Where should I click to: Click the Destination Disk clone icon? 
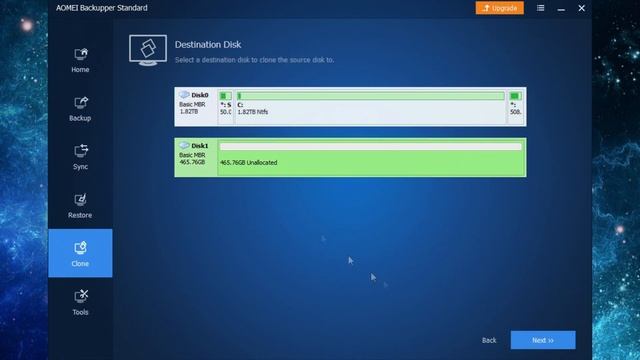click(148, 50)
